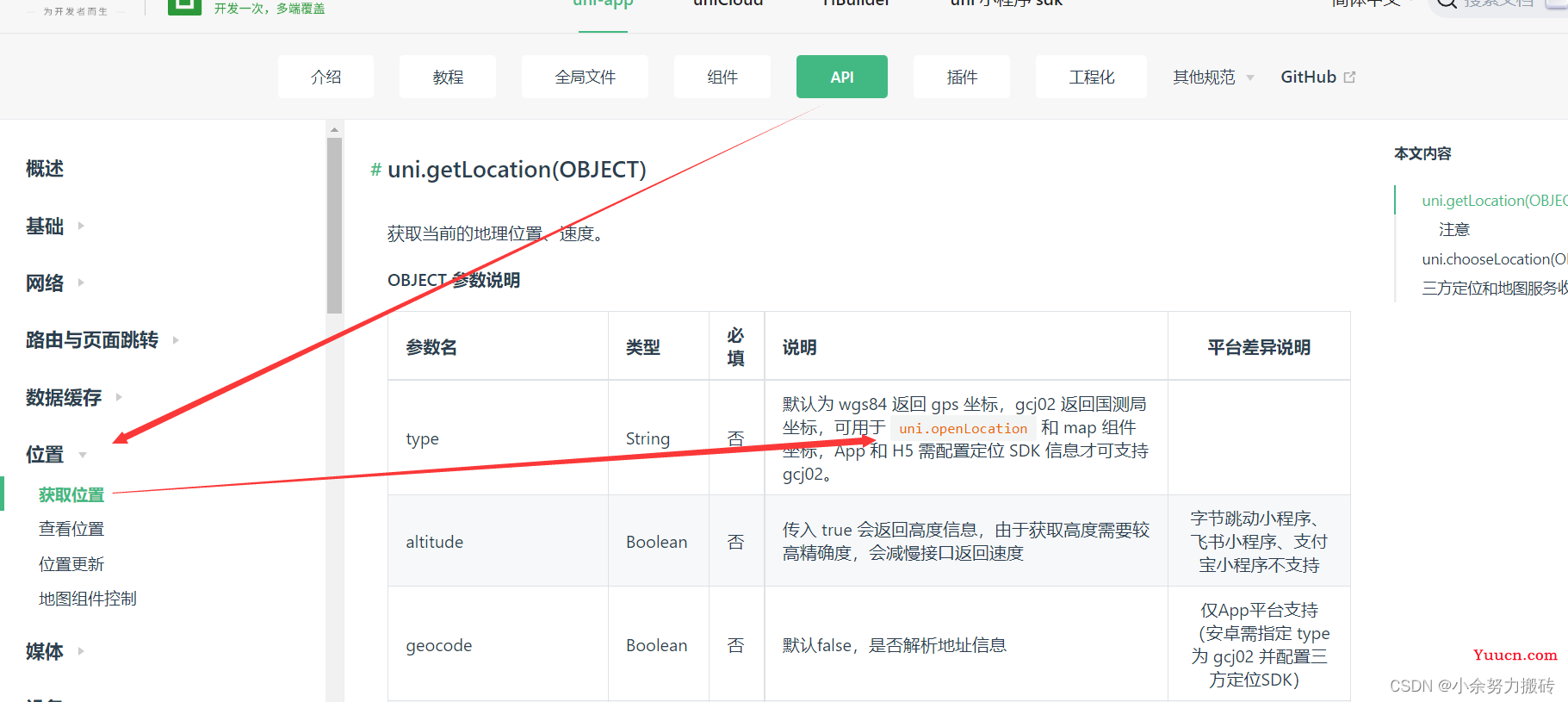Click the # anchor before uni.getLocation heading
This screenshot has width=1568, height=702.
[x=375, y=170]
